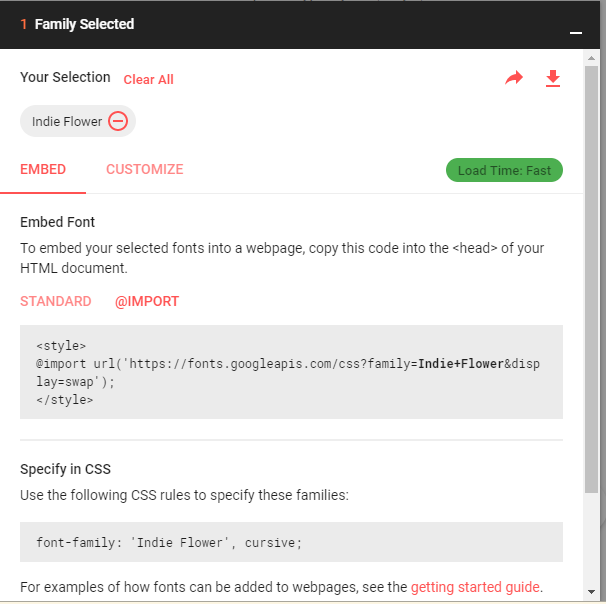The height and width of the screenshot is (604, 606).
Task: Select the @IMPORT embed option
Action: 147,301
